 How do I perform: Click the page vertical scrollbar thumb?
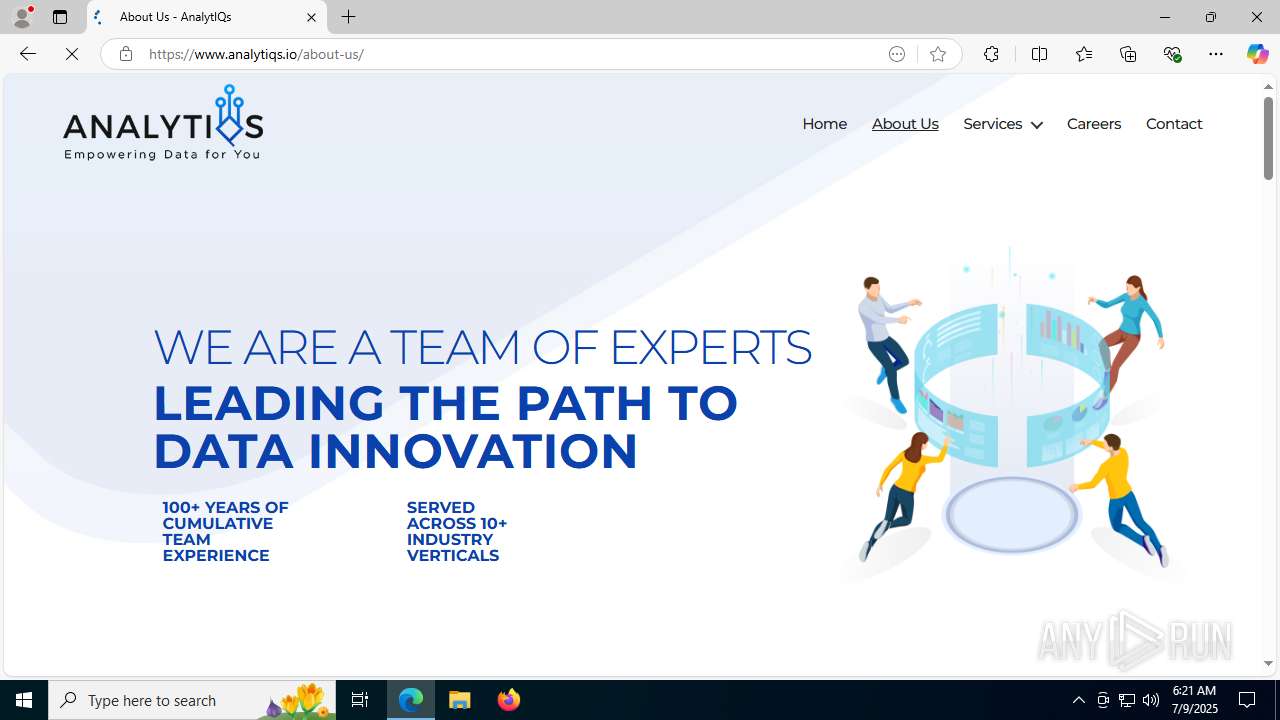(x=1268, y=139)
